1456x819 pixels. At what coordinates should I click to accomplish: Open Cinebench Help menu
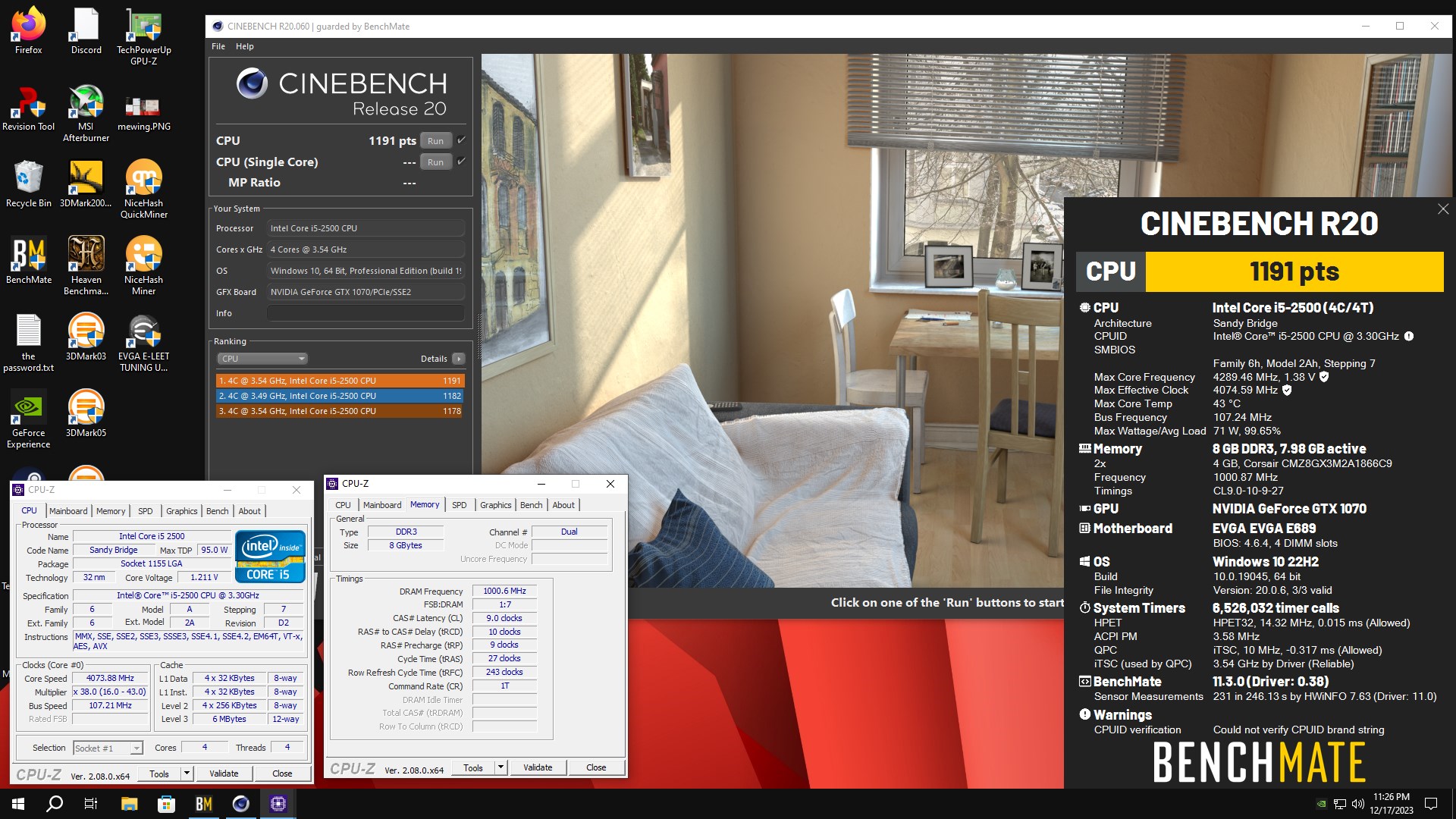point(245,46)
